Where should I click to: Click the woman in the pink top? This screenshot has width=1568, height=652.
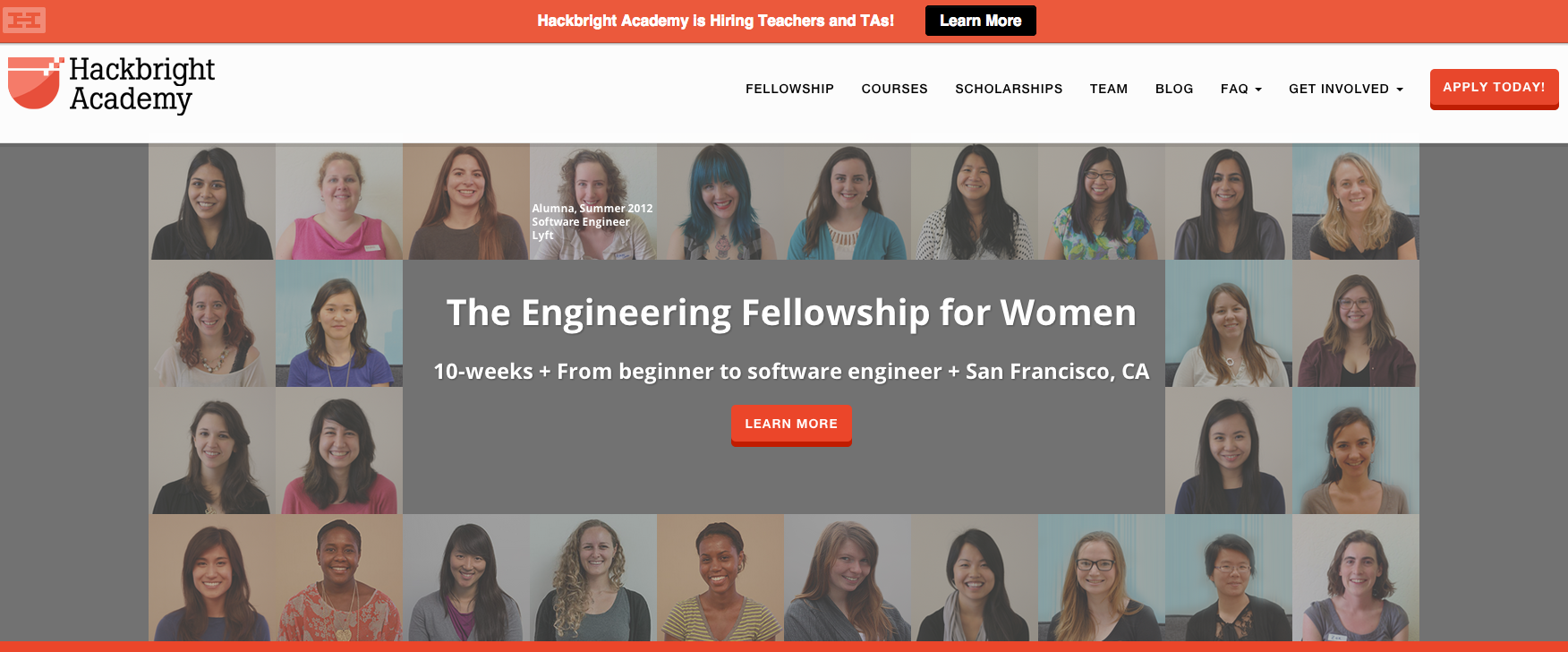point(338,202)
